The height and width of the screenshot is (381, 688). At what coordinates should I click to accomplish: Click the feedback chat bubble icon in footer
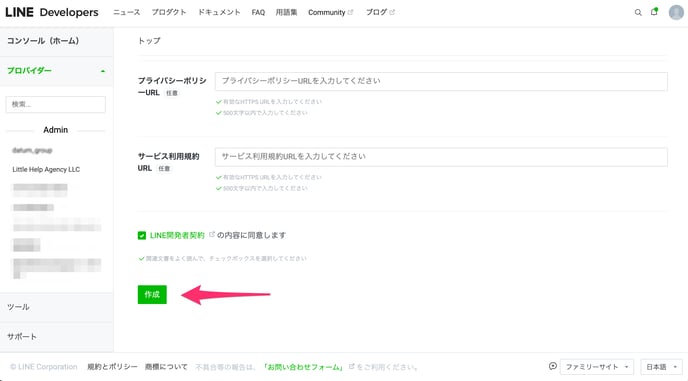coord(553,366)
